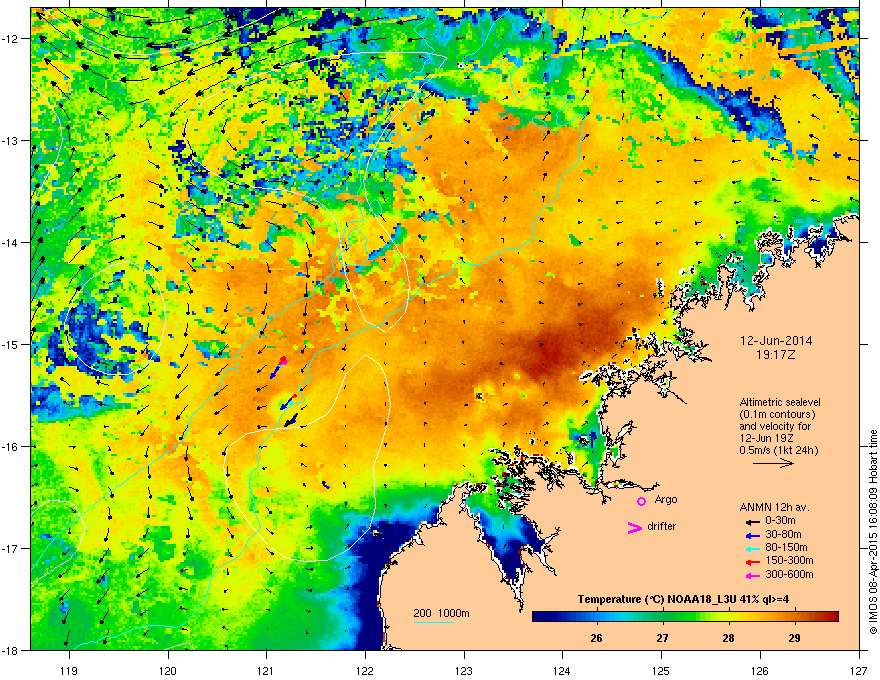Click the latitude axis label -17
Screen dimensions: 880x680
point(11,548)
